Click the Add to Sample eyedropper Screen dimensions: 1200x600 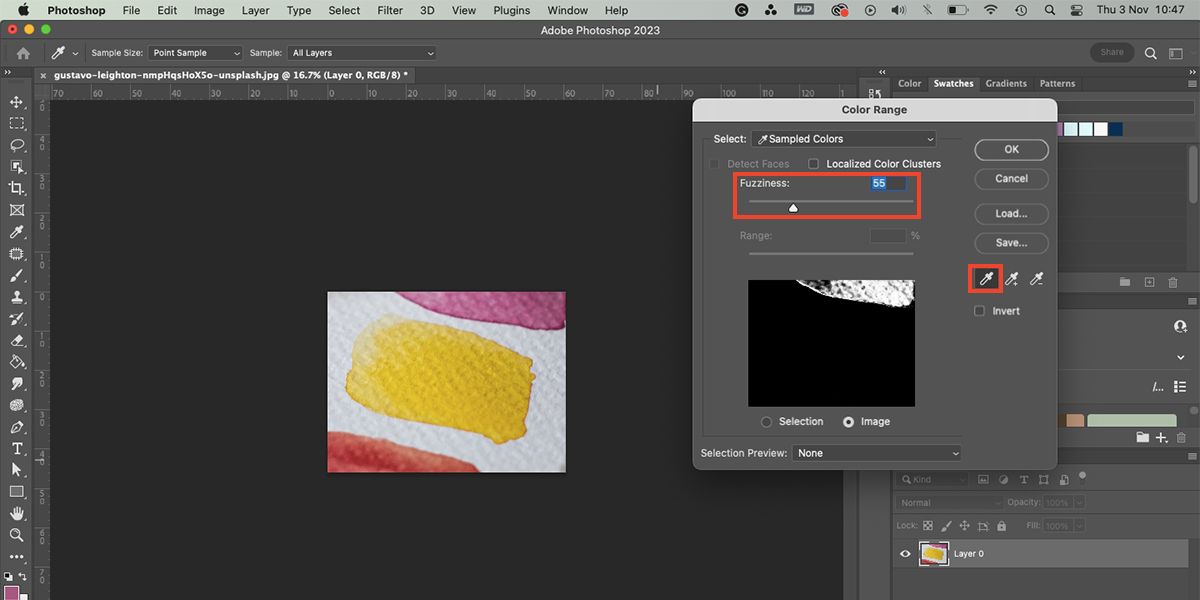point(1012,279)
